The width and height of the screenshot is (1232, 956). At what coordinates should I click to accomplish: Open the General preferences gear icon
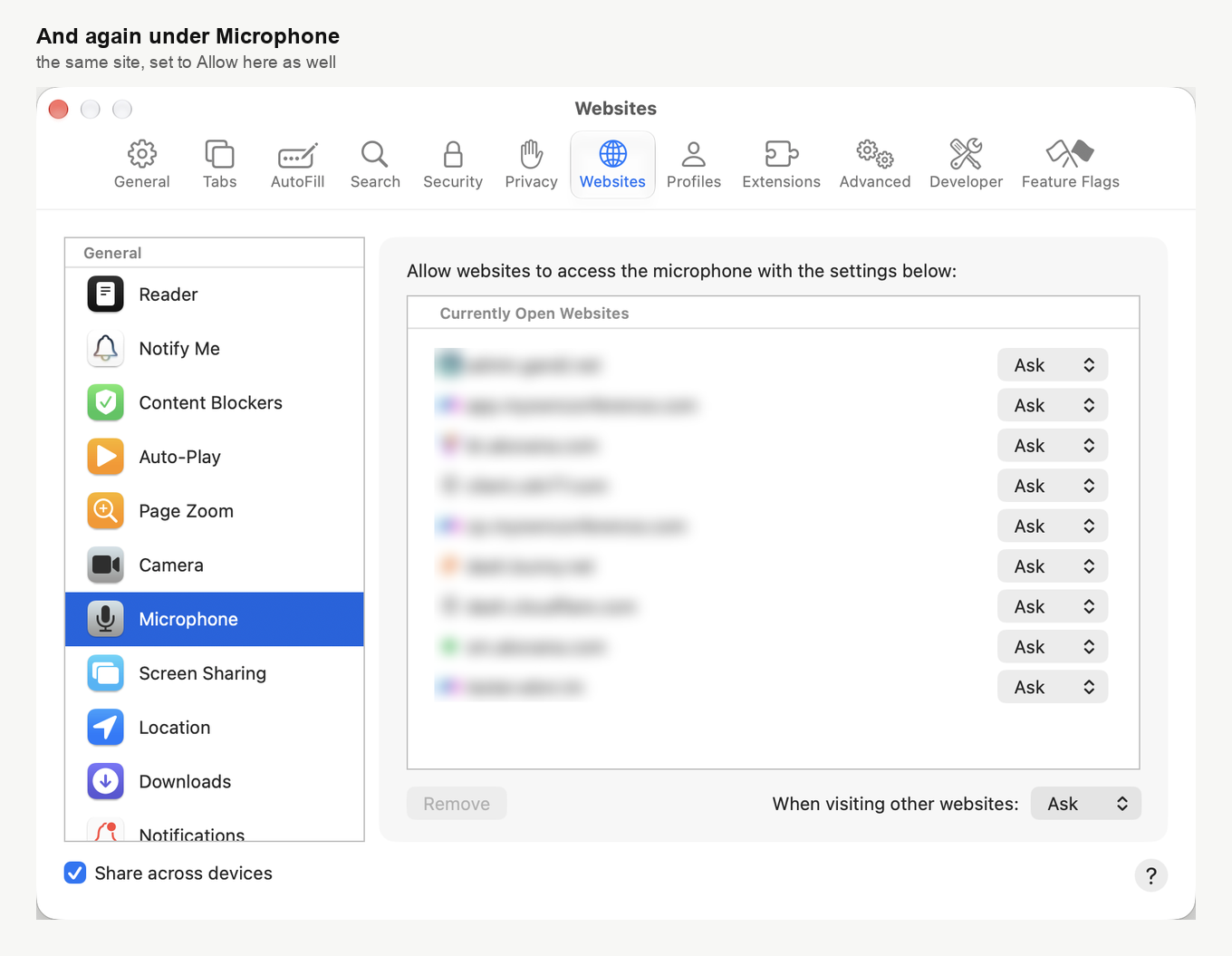pyautogui.click(x=142, y=154)
